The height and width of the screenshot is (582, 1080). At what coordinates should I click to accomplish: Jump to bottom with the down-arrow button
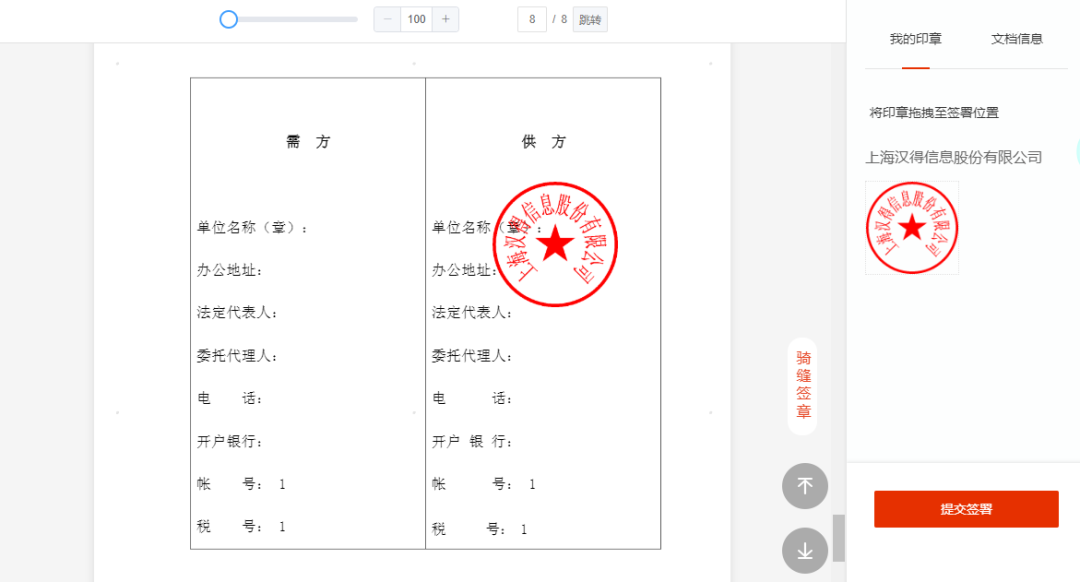pos(804,550)
